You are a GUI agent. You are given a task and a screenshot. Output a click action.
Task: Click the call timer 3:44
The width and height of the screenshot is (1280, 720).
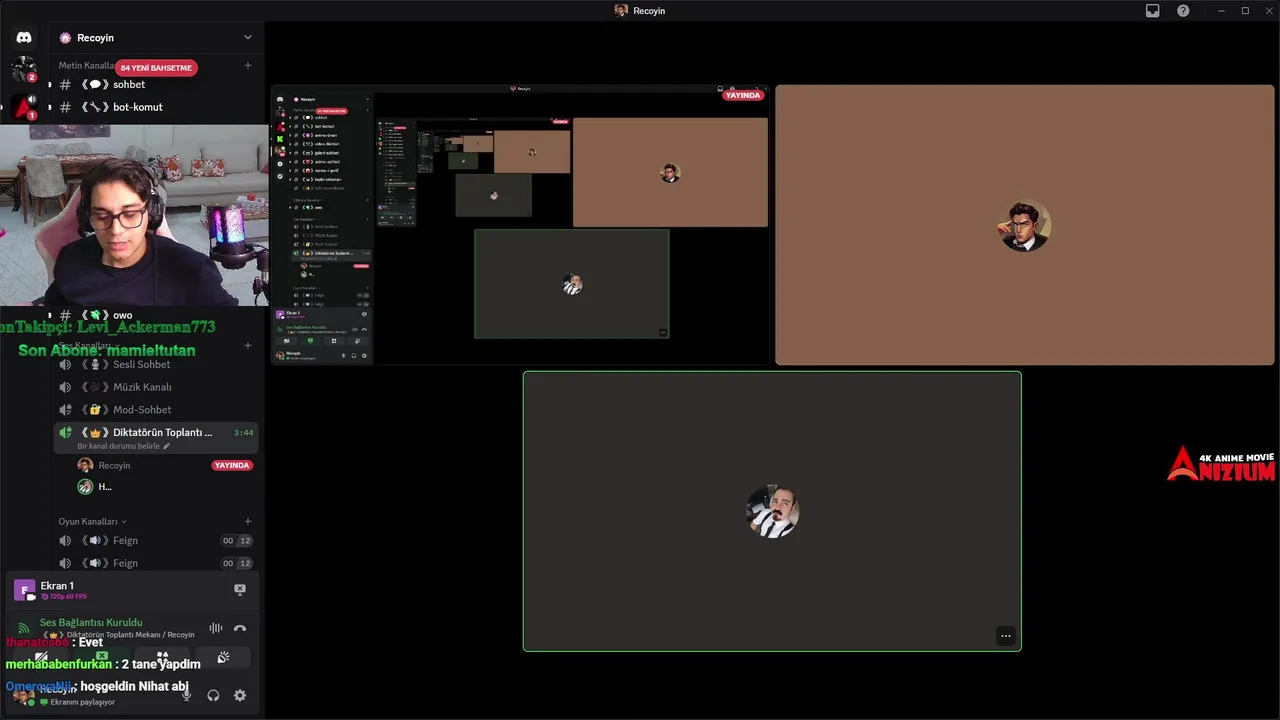coord(243,433)
